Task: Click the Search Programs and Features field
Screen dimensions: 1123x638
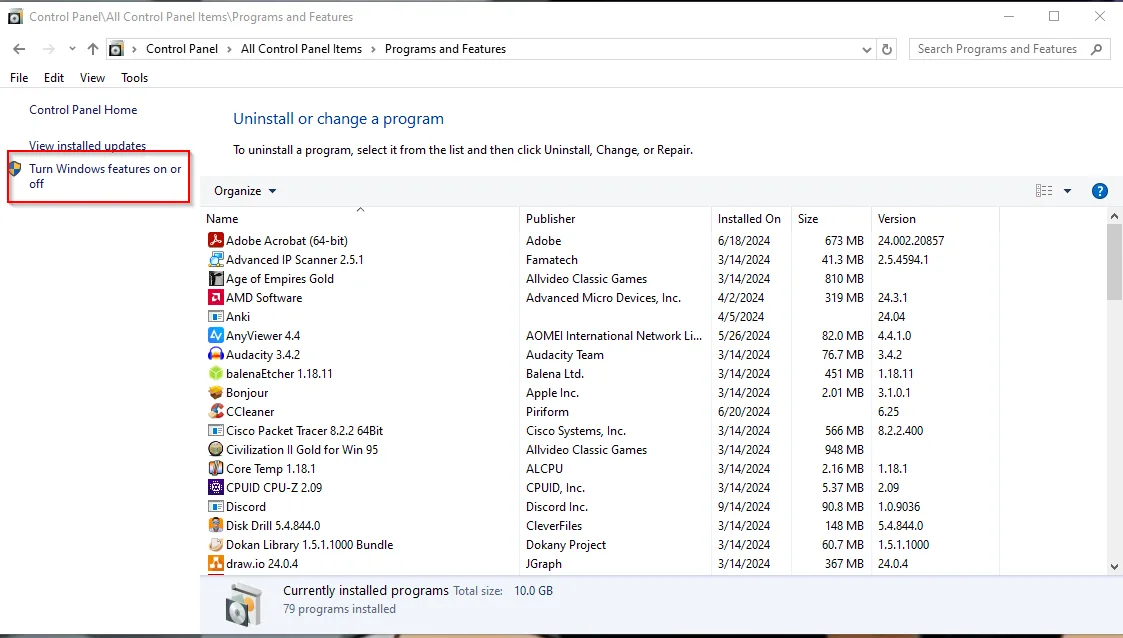Action: tap(1010, 49)
